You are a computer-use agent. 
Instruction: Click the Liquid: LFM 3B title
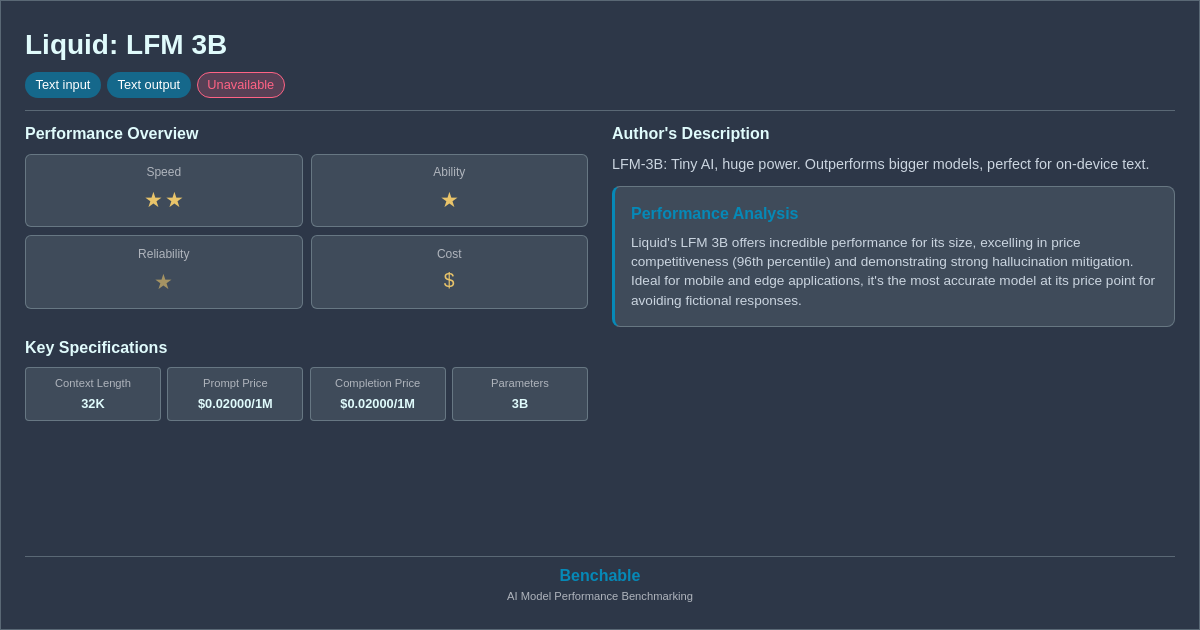[127, 45]
